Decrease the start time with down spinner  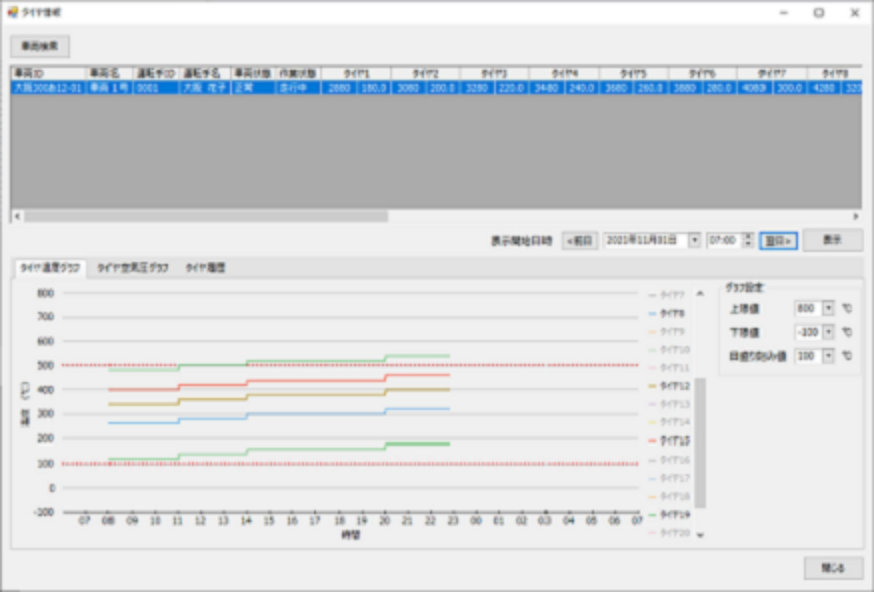tap(748, 244)
